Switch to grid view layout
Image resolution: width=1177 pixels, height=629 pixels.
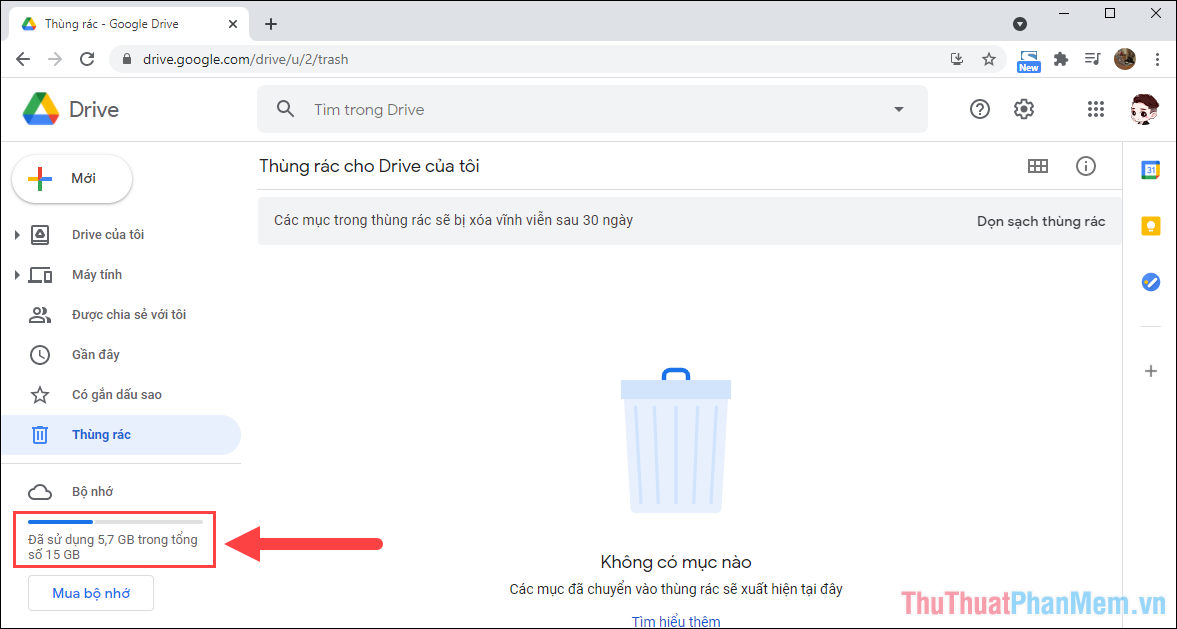pyautogui.click(x=1037, y=166)
